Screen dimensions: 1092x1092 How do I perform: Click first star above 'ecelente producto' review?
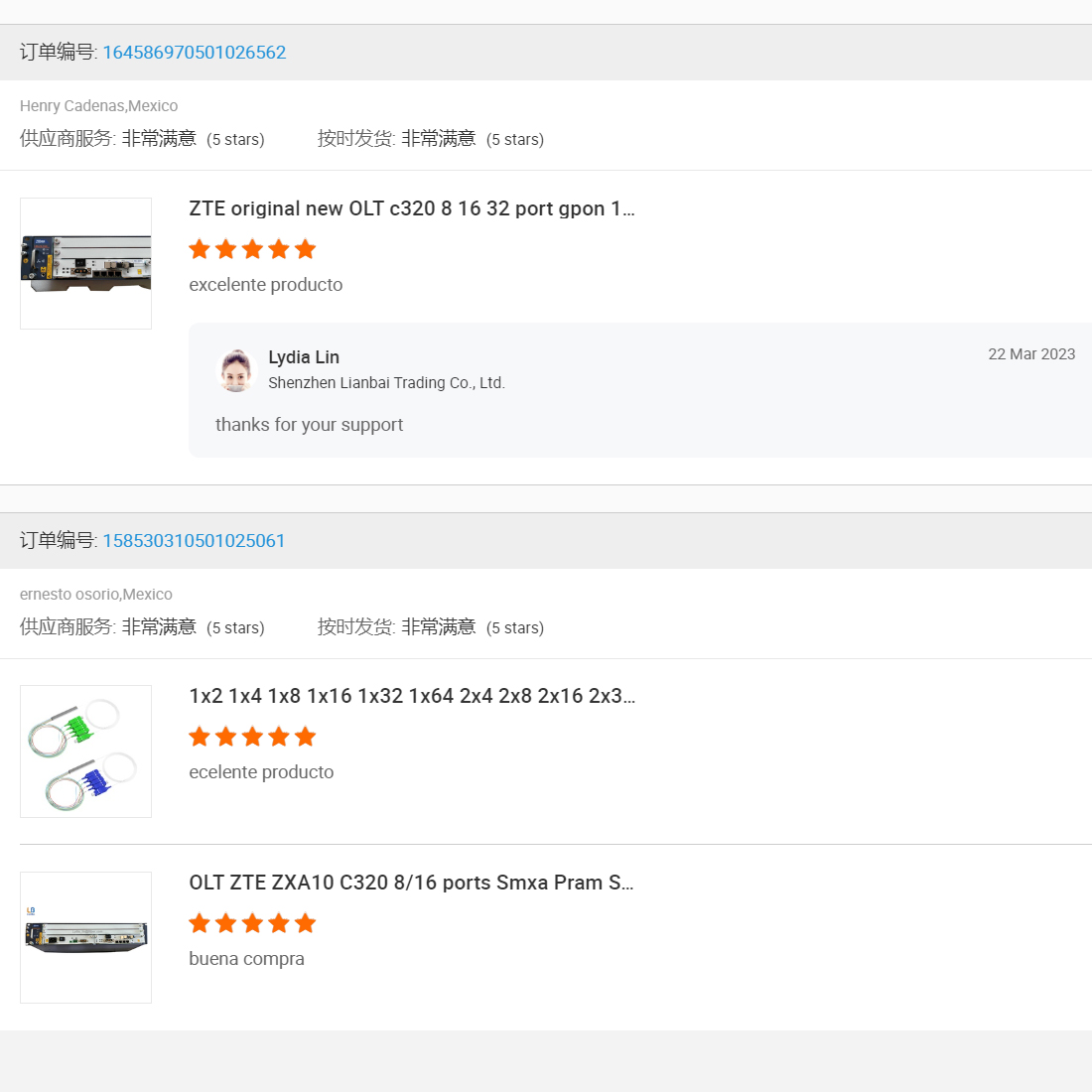(x=200, y=737)
